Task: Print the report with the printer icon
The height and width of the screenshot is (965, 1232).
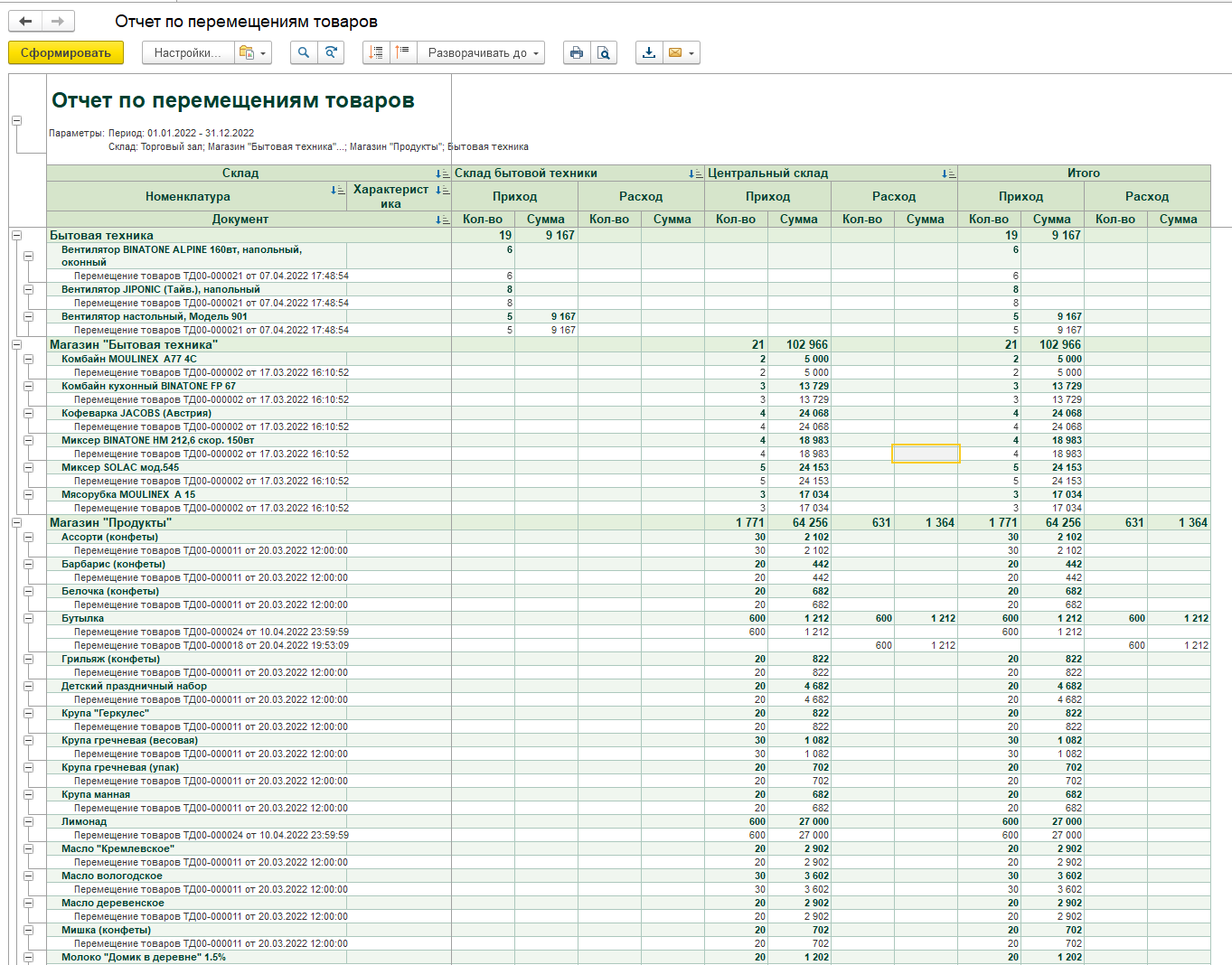Action: [x=577, y=53]
